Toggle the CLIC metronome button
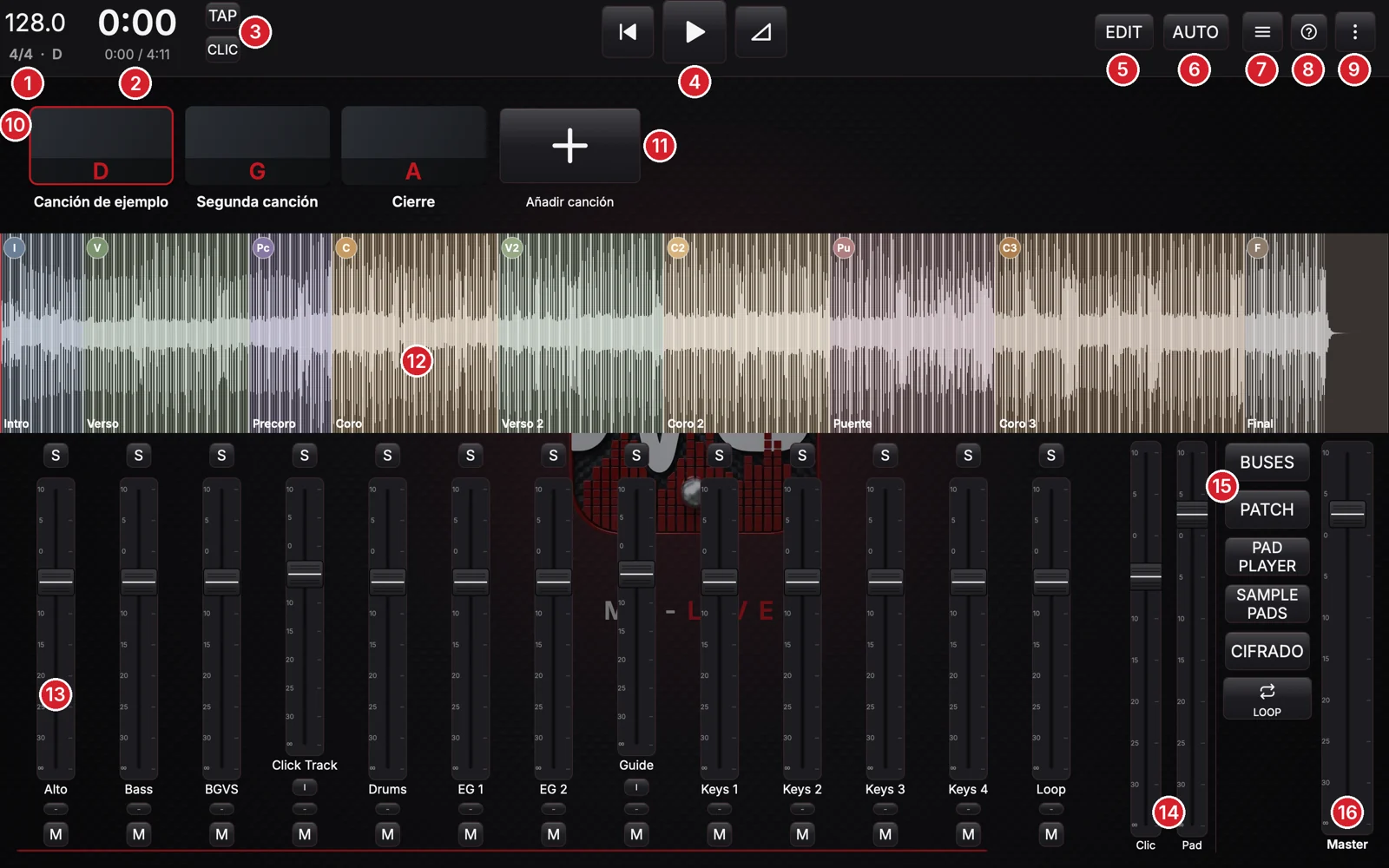1389x868 pixels. tap(222, 49)
